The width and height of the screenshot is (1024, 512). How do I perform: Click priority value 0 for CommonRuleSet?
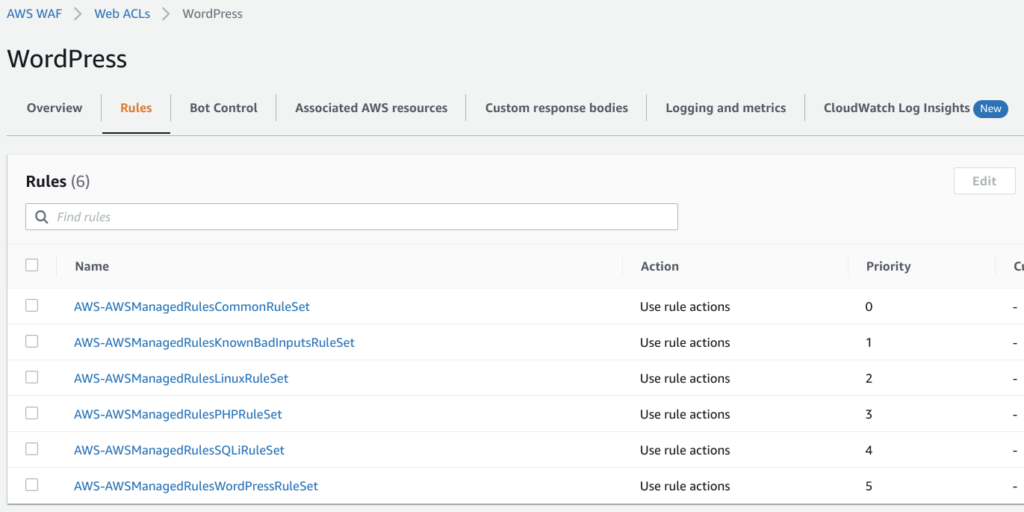[869, 307]
